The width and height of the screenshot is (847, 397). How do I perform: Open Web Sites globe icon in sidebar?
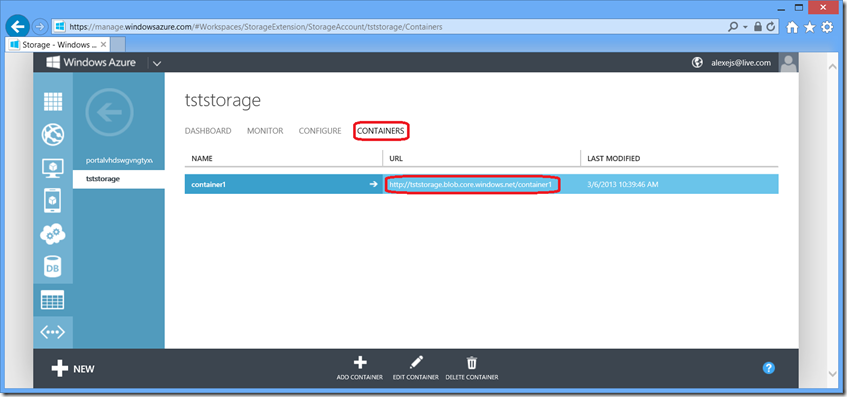pyautogui.click(x=53, y=134)
